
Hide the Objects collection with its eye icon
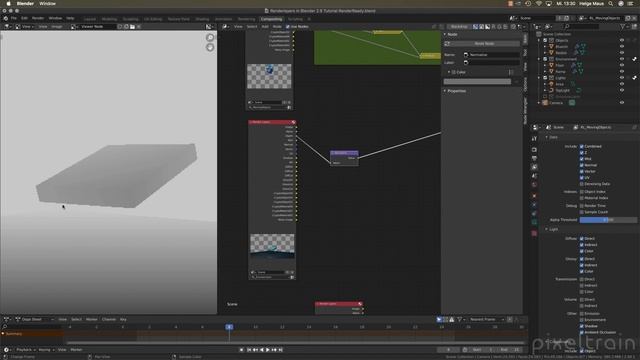click(x=622, y=40)
